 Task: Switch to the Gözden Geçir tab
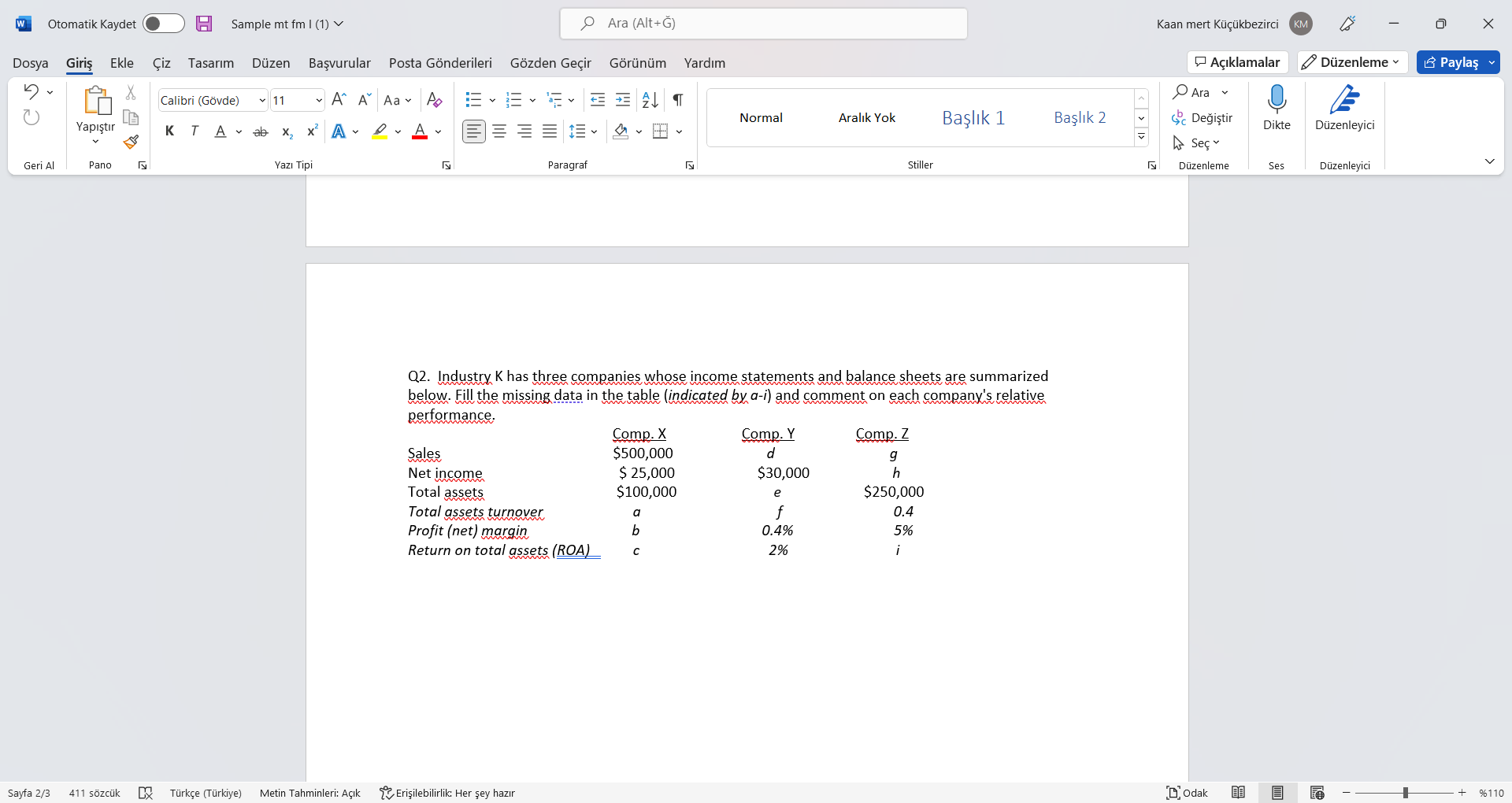pyautogui.click(x=550, y=63)
